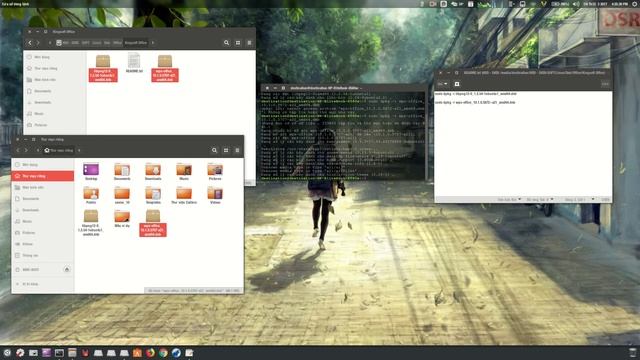Open search in the Kingsoft Office file window
640x360 pixels.
click(x=226, y=42)
